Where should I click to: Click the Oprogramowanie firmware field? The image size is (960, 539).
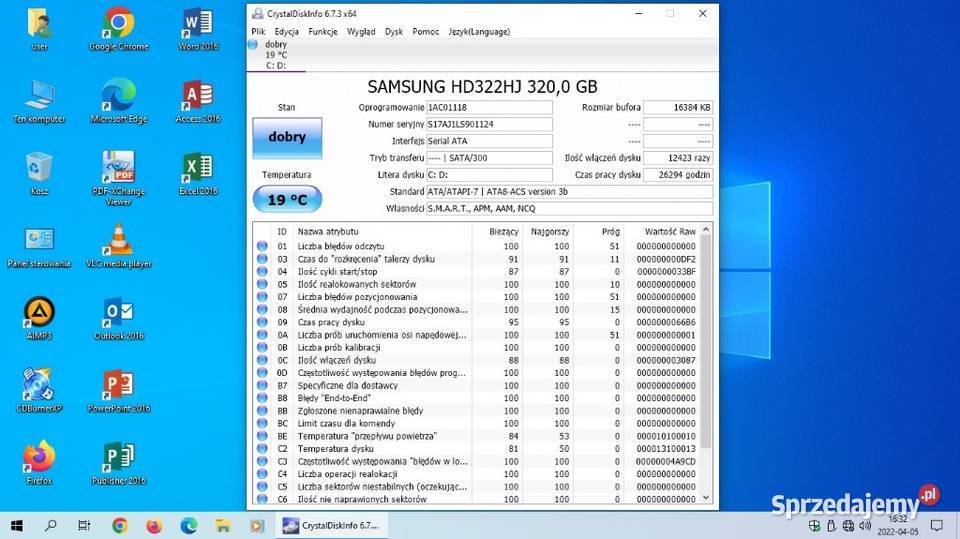pyautogui.click(x=489, y=107)
